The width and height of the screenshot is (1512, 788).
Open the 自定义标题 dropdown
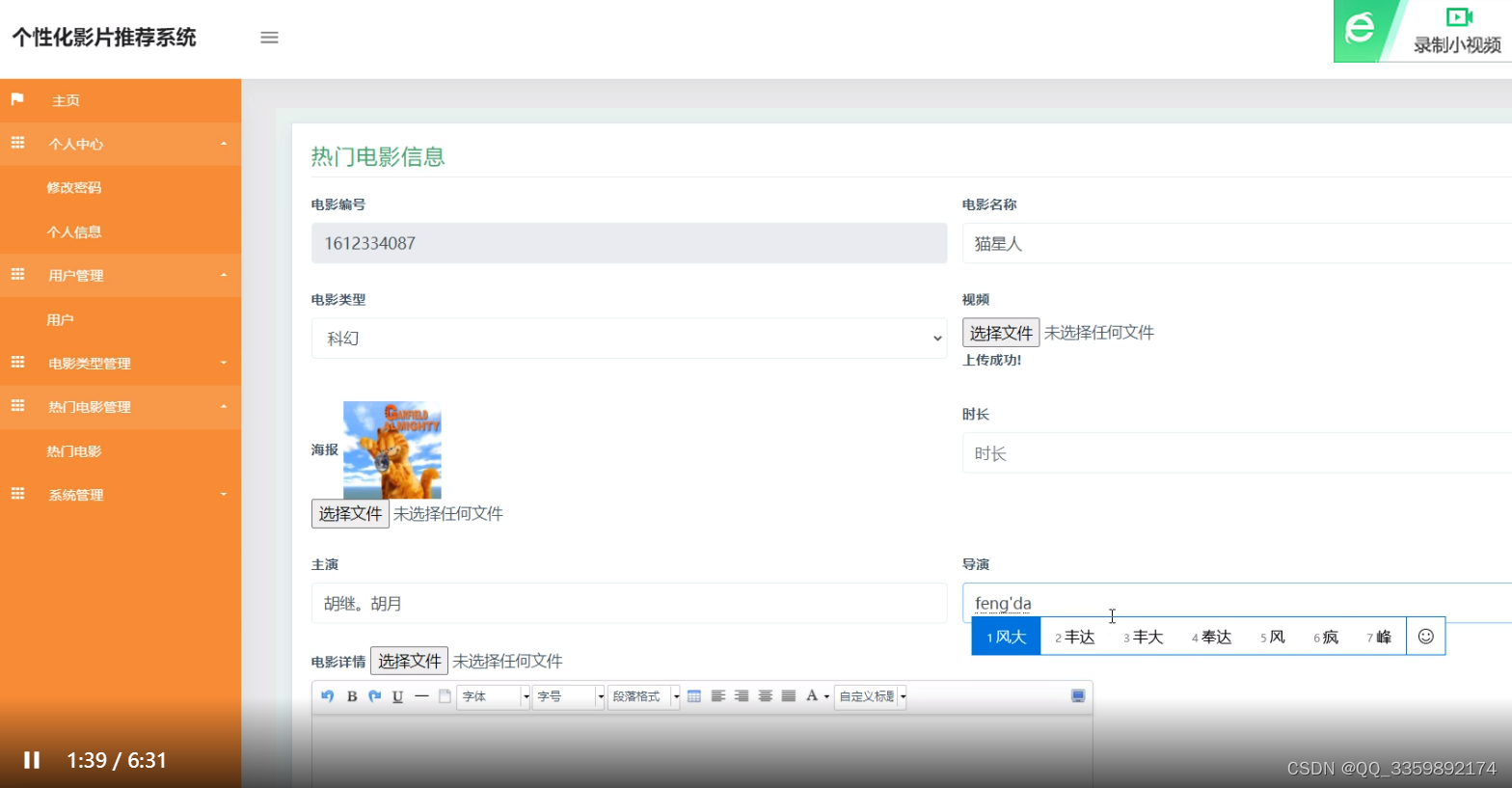coord(871,696)
